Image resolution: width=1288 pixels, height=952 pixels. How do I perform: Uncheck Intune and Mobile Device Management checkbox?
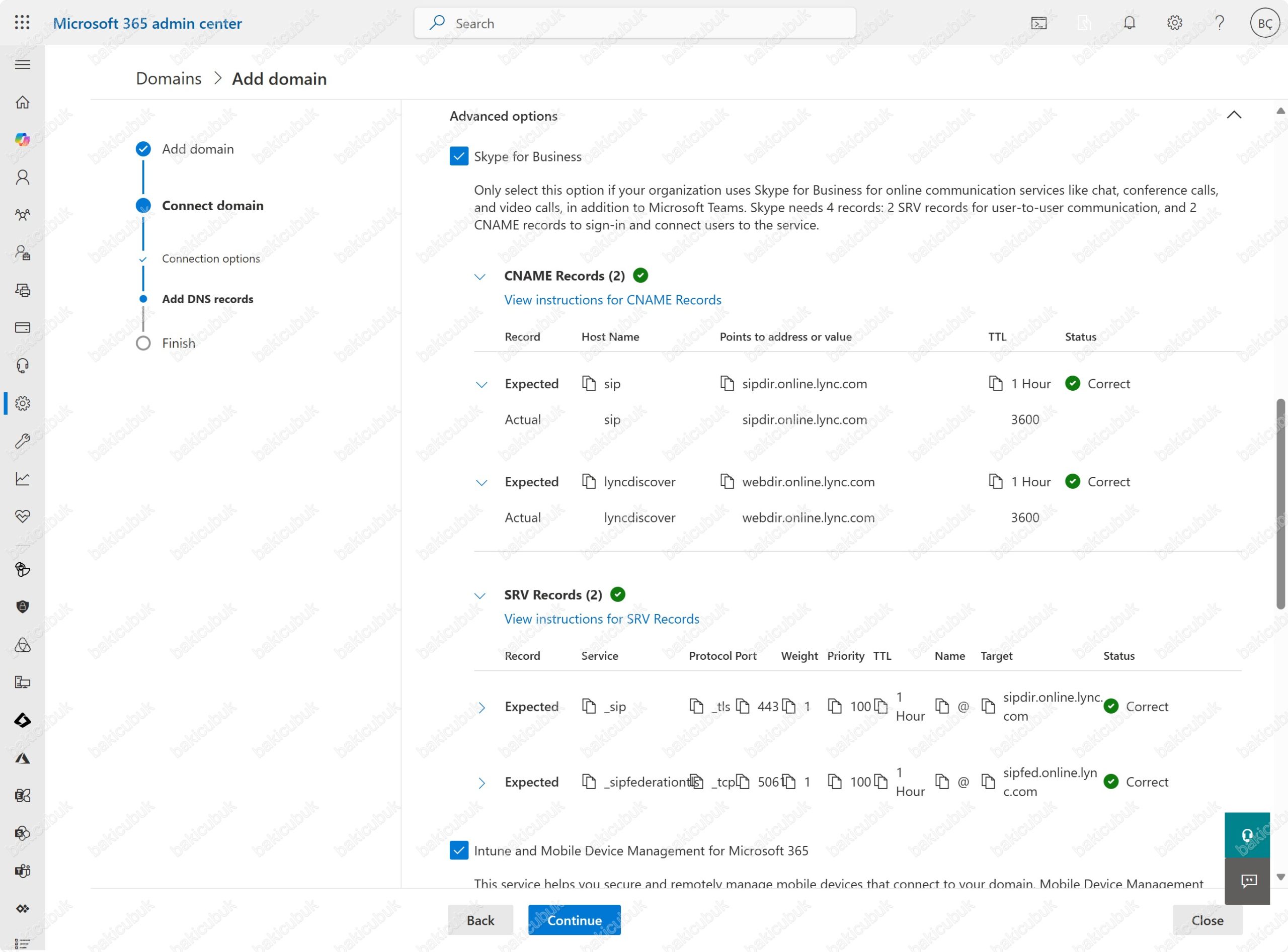pos(459,850)
